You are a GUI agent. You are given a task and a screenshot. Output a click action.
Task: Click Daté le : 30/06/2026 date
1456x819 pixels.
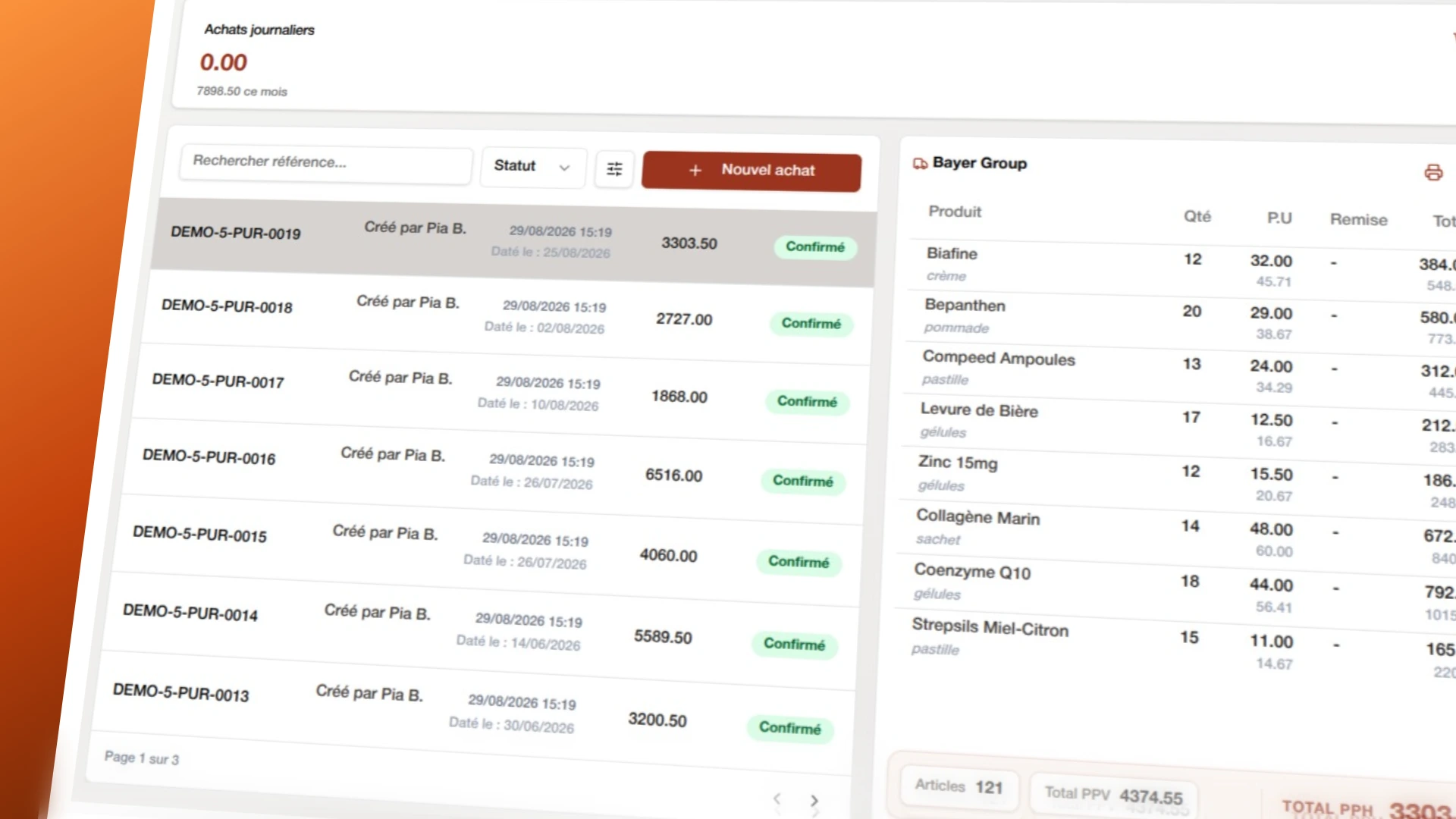(x=511, y=724)
